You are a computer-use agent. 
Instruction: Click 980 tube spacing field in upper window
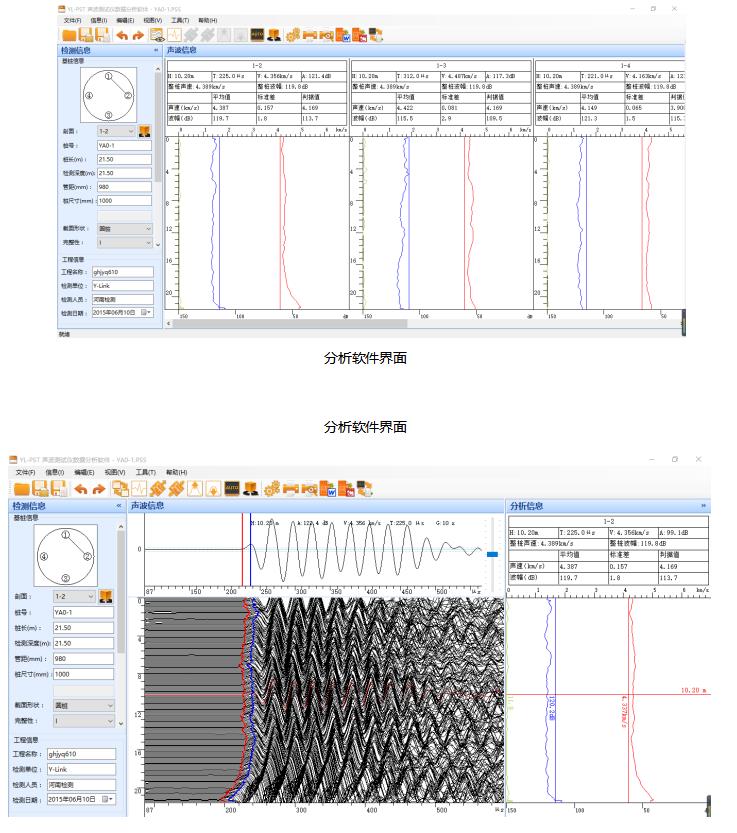click(124, 186)
